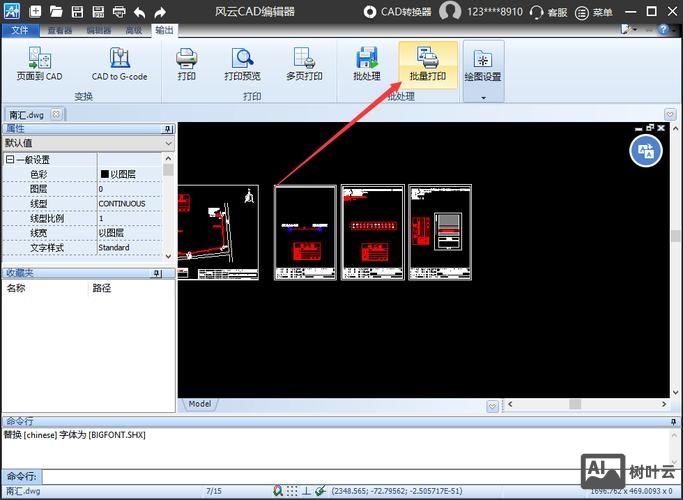
Task: Click the 页面到 CAD conversion icon
Action: [39, 64]
